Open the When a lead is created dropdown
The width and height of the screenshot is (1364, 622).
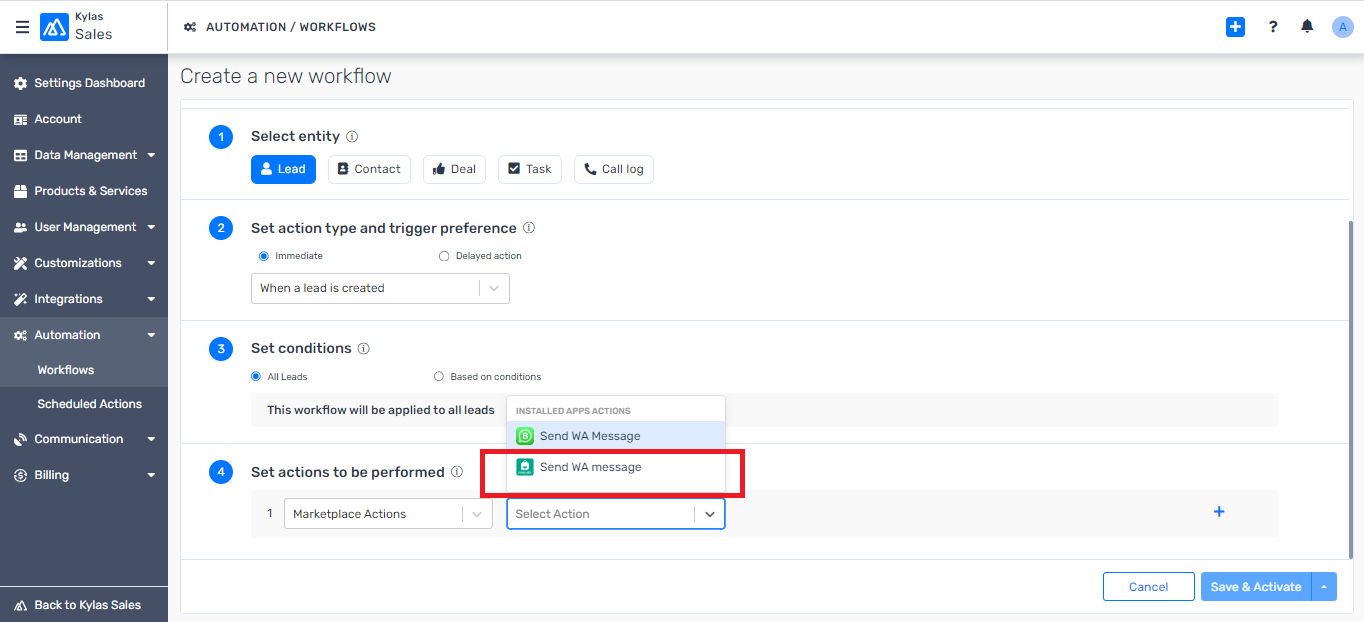click(x=380, y=288)
